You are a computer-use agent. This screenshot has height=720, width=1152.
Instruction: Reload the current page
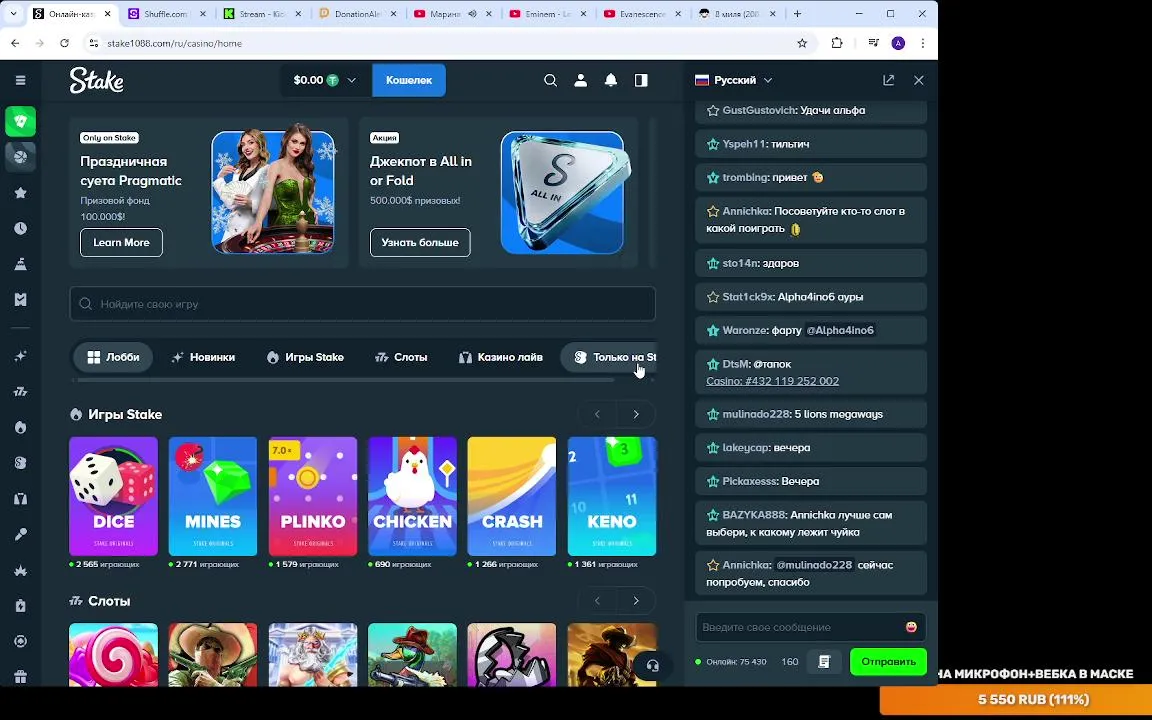(65, 43)
